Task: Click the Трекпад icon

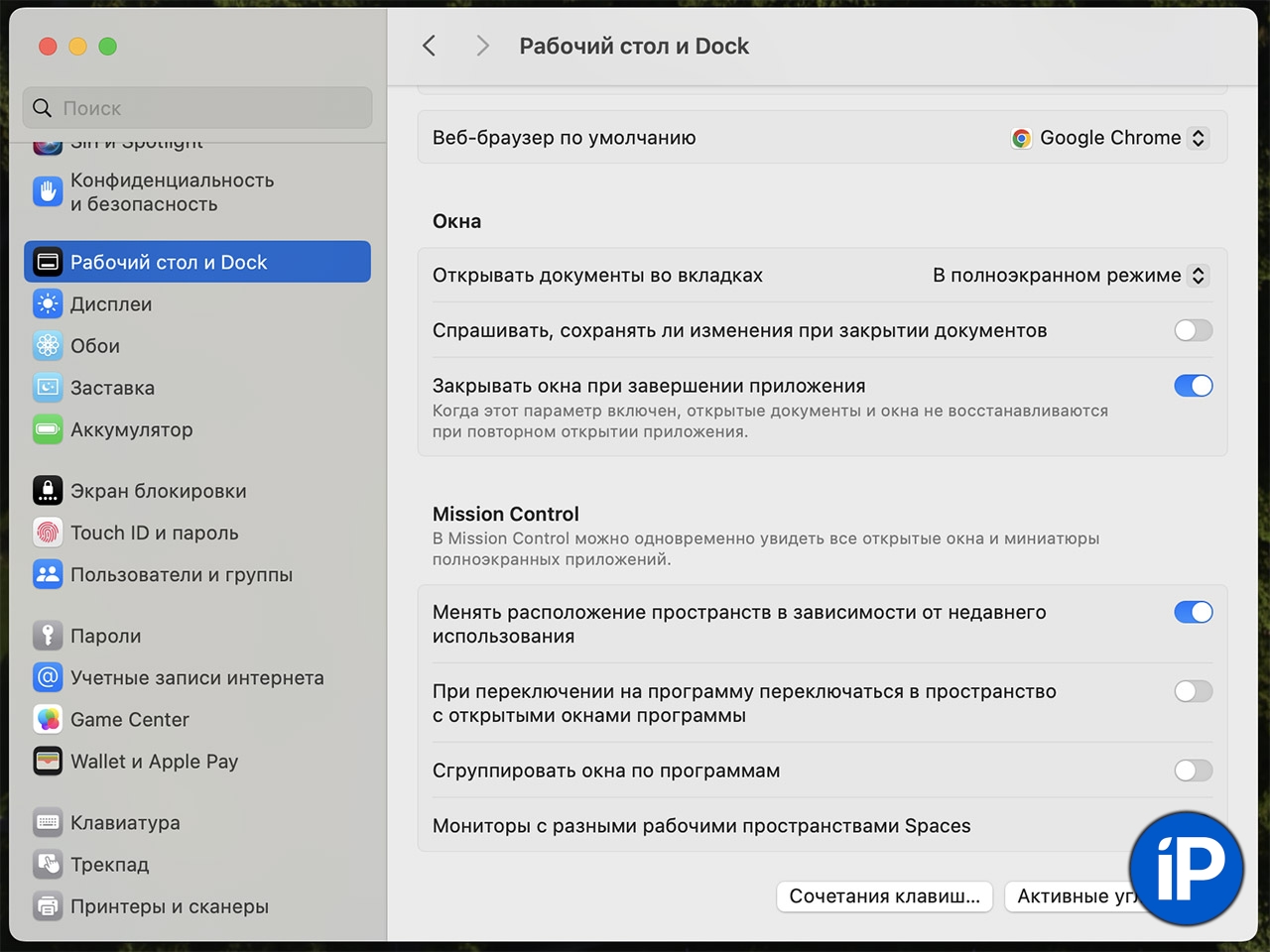Action: pos(48,864)
